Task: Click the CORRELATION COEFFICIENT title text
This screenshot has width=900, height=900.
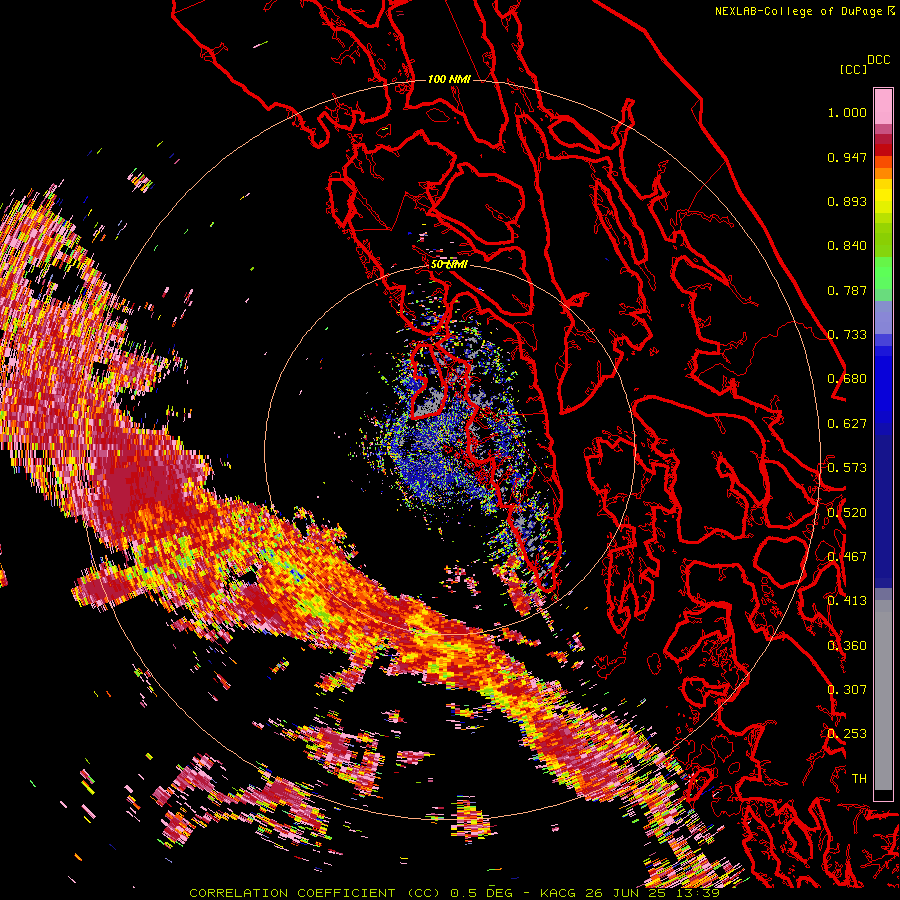Action: coord(292,893)
